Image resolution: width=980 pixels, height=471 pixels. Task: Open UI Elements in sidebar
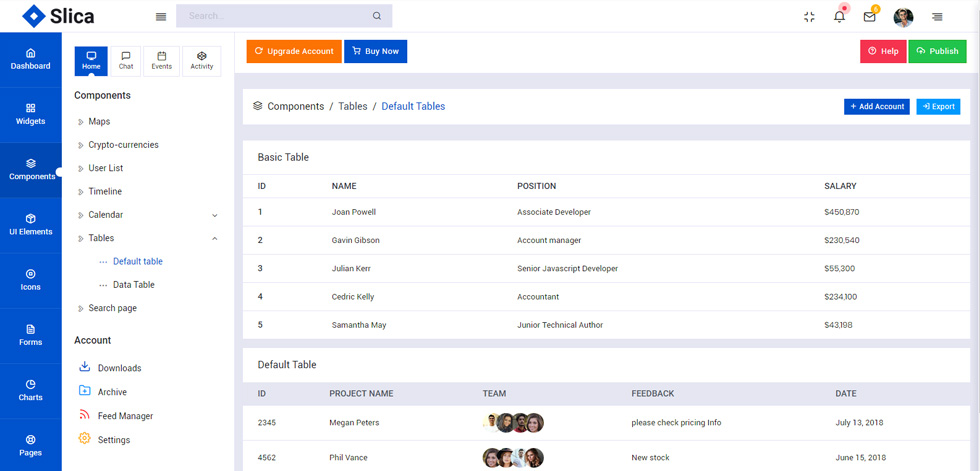tap(31, 225)
